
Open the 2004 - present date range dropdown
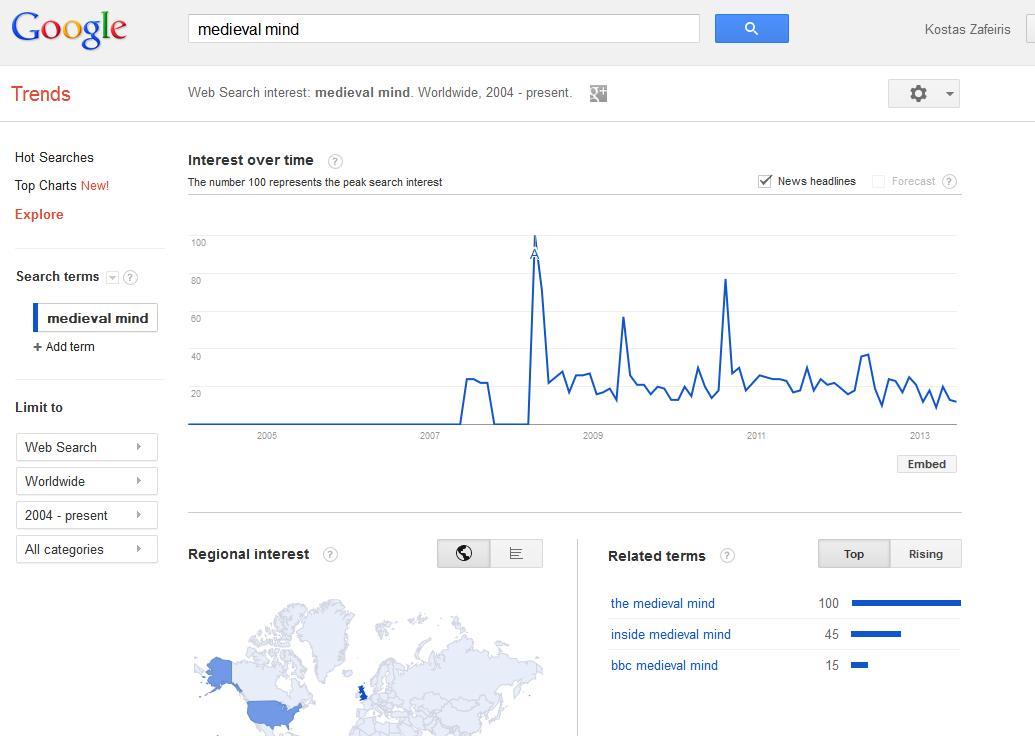tap(86, 515)
